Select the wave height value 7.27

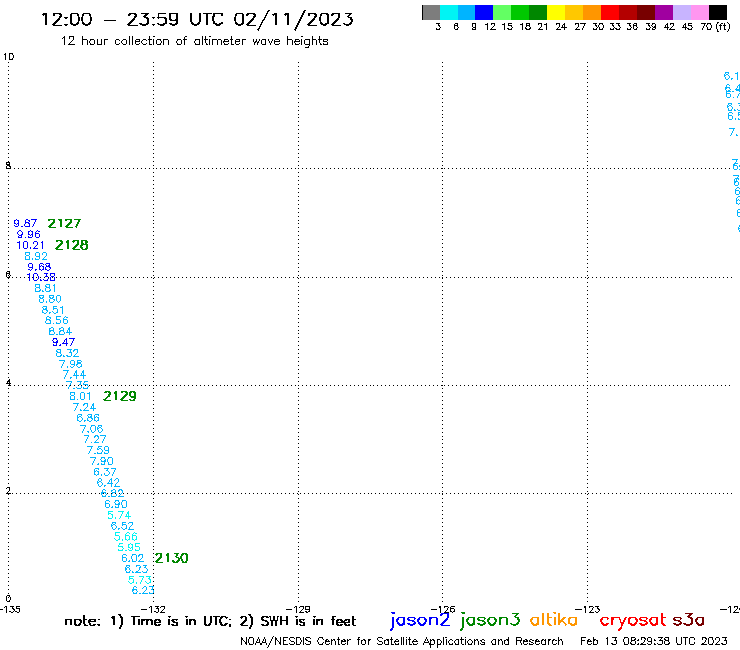[x=95, y=439]
